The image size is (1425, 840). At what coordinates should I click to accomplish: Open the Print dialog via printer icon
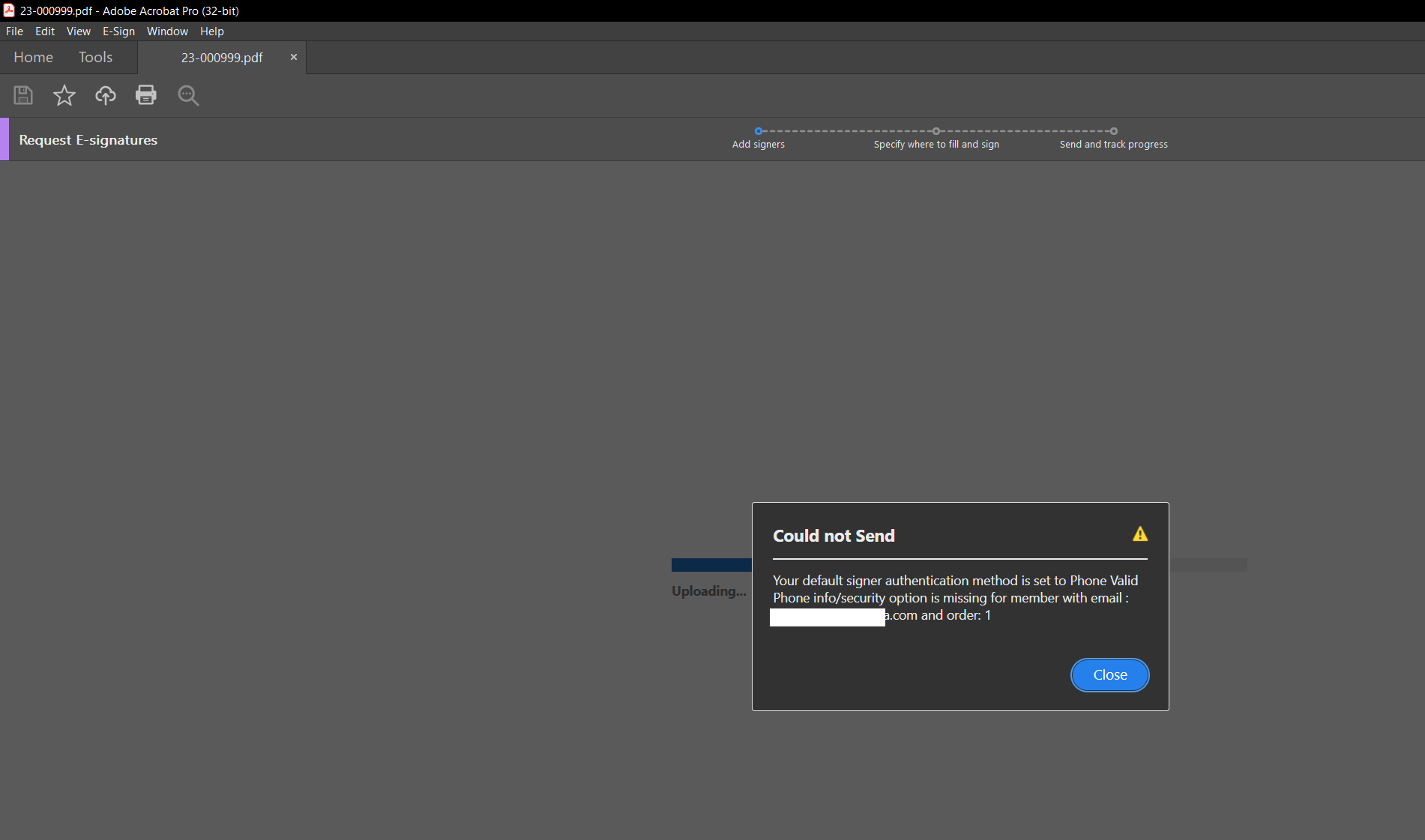(x=145, y=95)
